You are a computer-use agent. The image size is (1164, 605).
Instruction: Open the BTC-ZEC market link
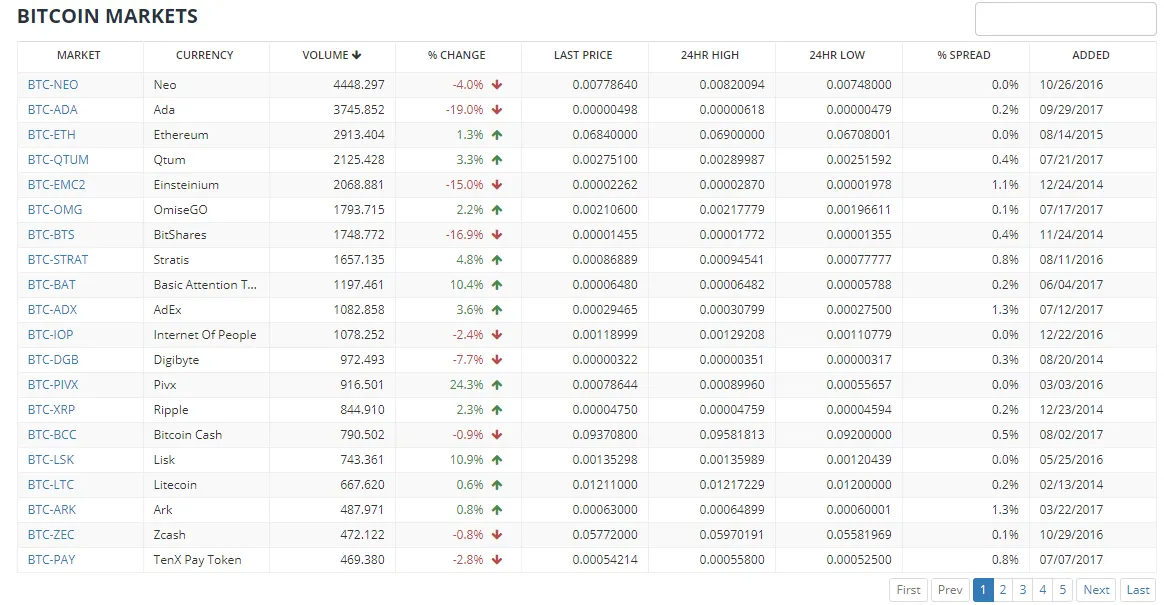coord(51,534)
